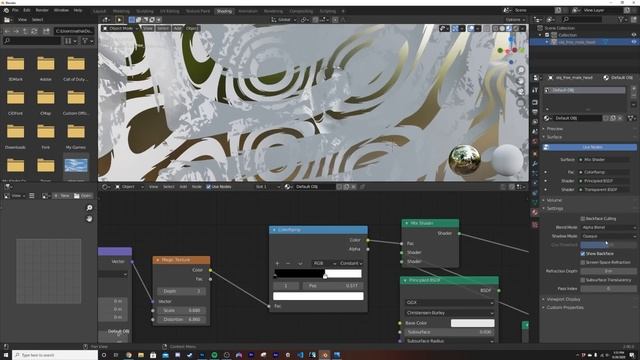Viewport: 640px width, 360px height.
Task: Open the Window menu
Action: tap(61, 10)
